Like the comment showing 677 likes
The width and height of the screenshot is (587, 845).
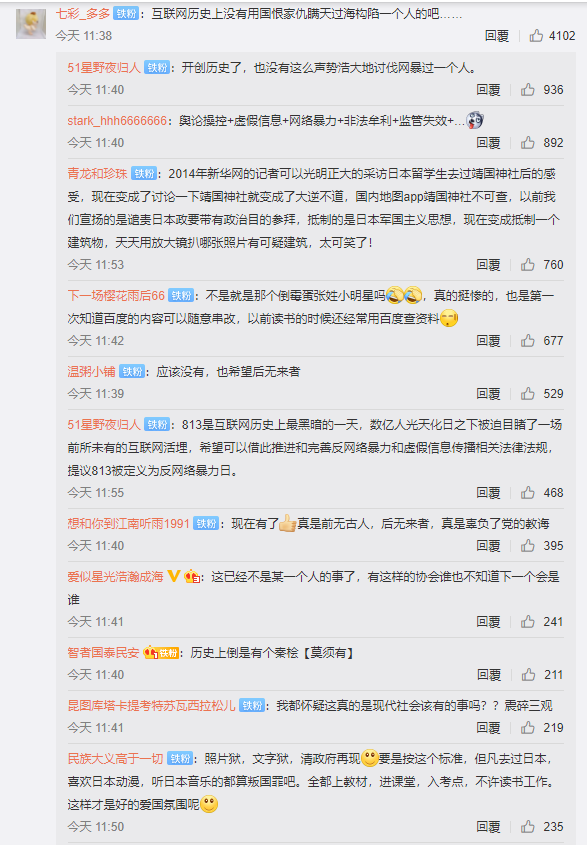tap(528, 341)
